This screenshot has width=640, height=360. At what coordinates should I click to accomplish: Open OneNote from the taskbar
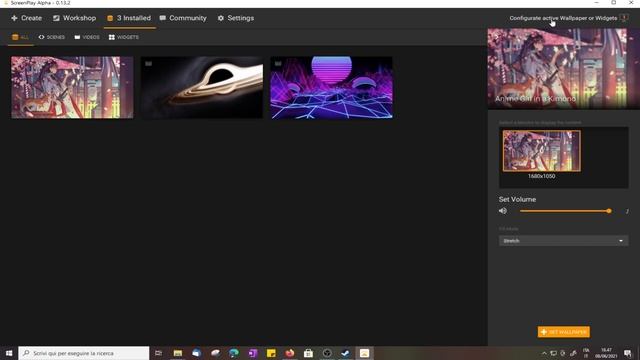click(x=253, y=353)
